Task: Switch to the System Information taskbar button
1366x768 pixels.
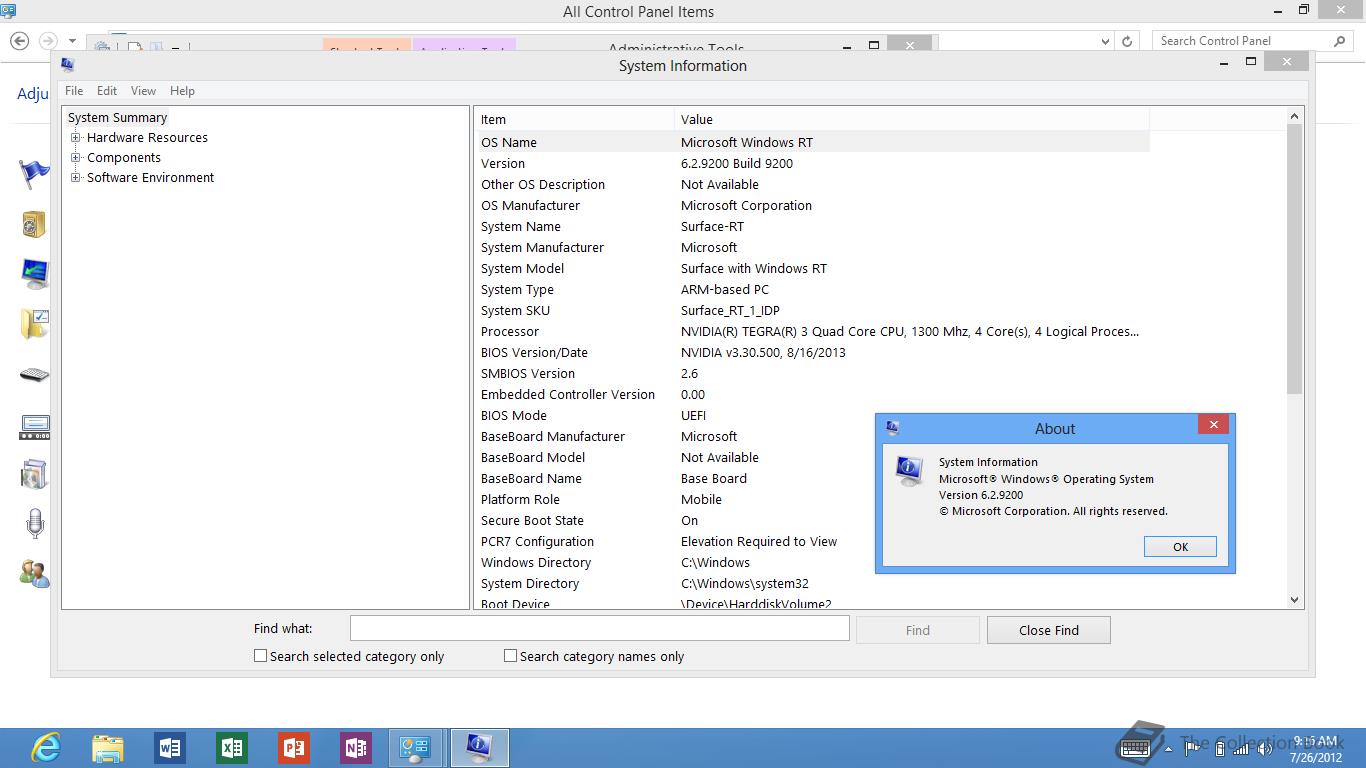Action: [480, 748]
